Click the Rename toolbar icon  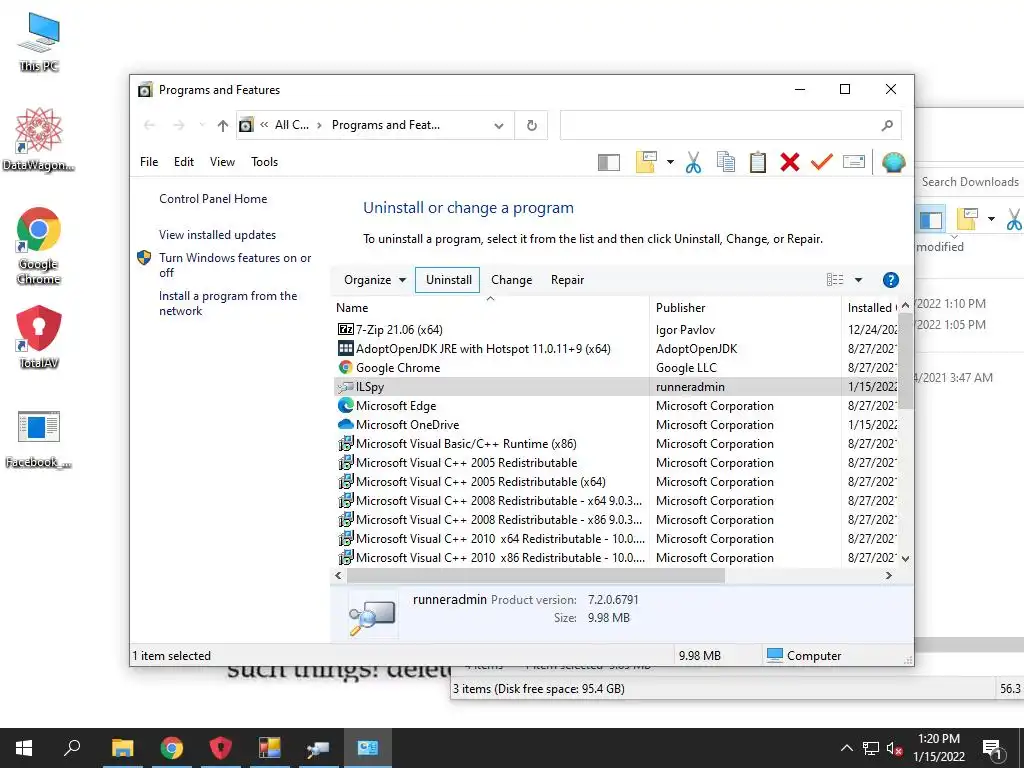tap(854, 161)
